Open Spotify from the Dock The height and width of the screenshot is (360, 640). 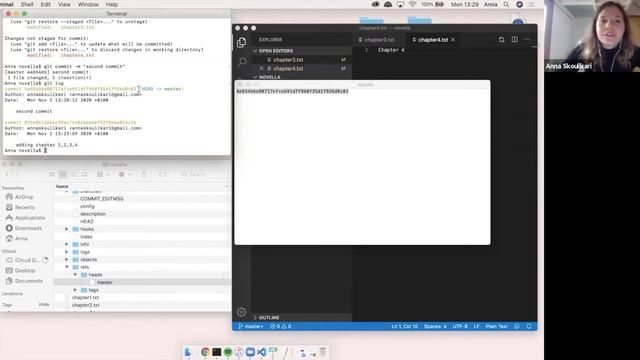pos(228,352)
